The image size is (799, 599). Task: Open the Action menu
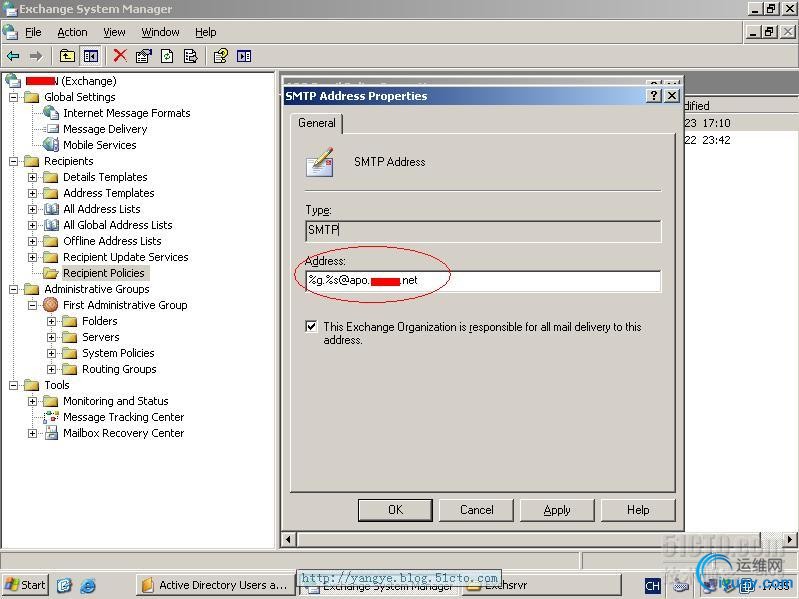(x=72, y=32)
